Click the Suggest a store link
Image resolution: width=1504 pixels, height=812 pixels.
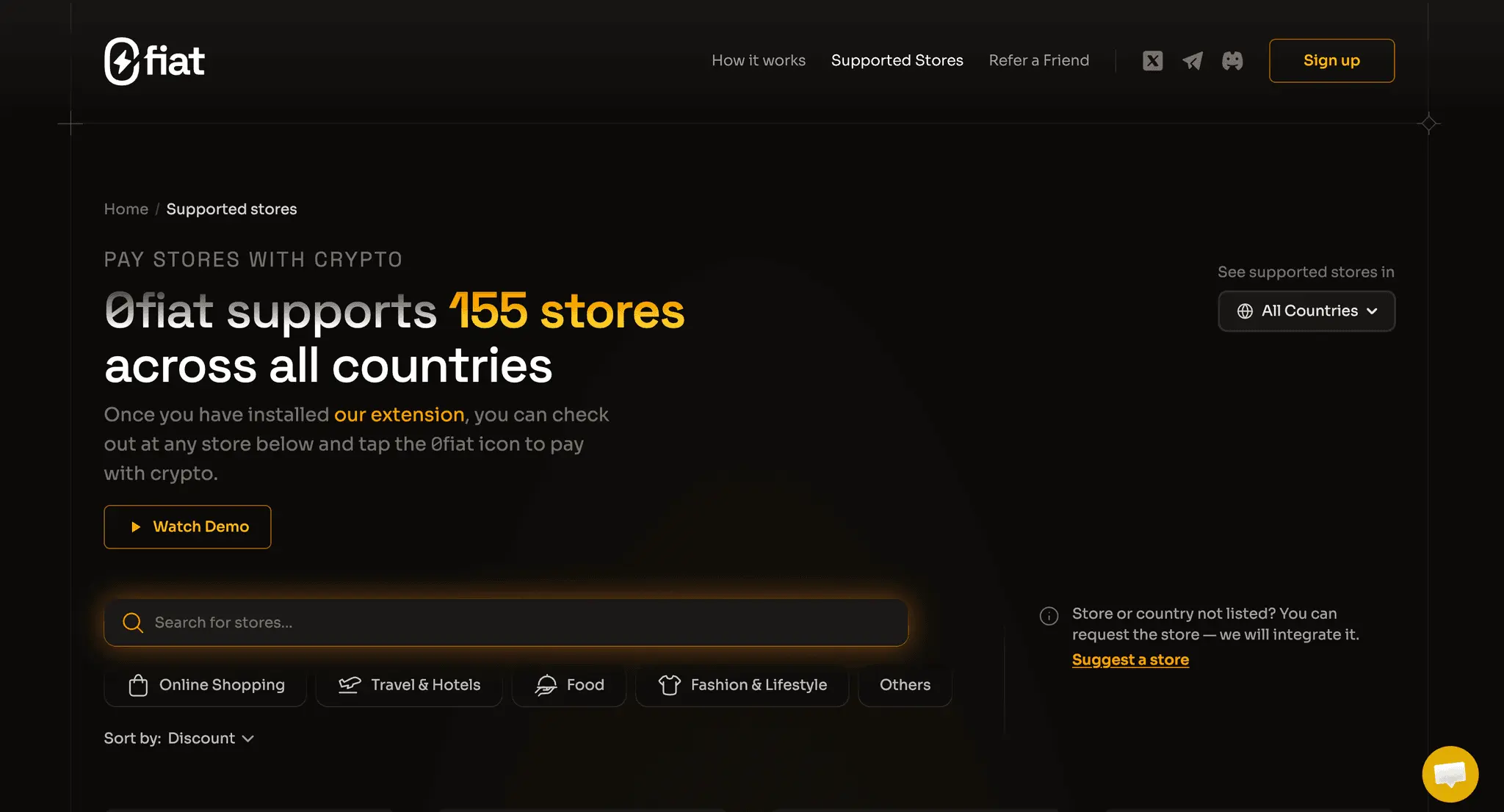(1130, 659)
